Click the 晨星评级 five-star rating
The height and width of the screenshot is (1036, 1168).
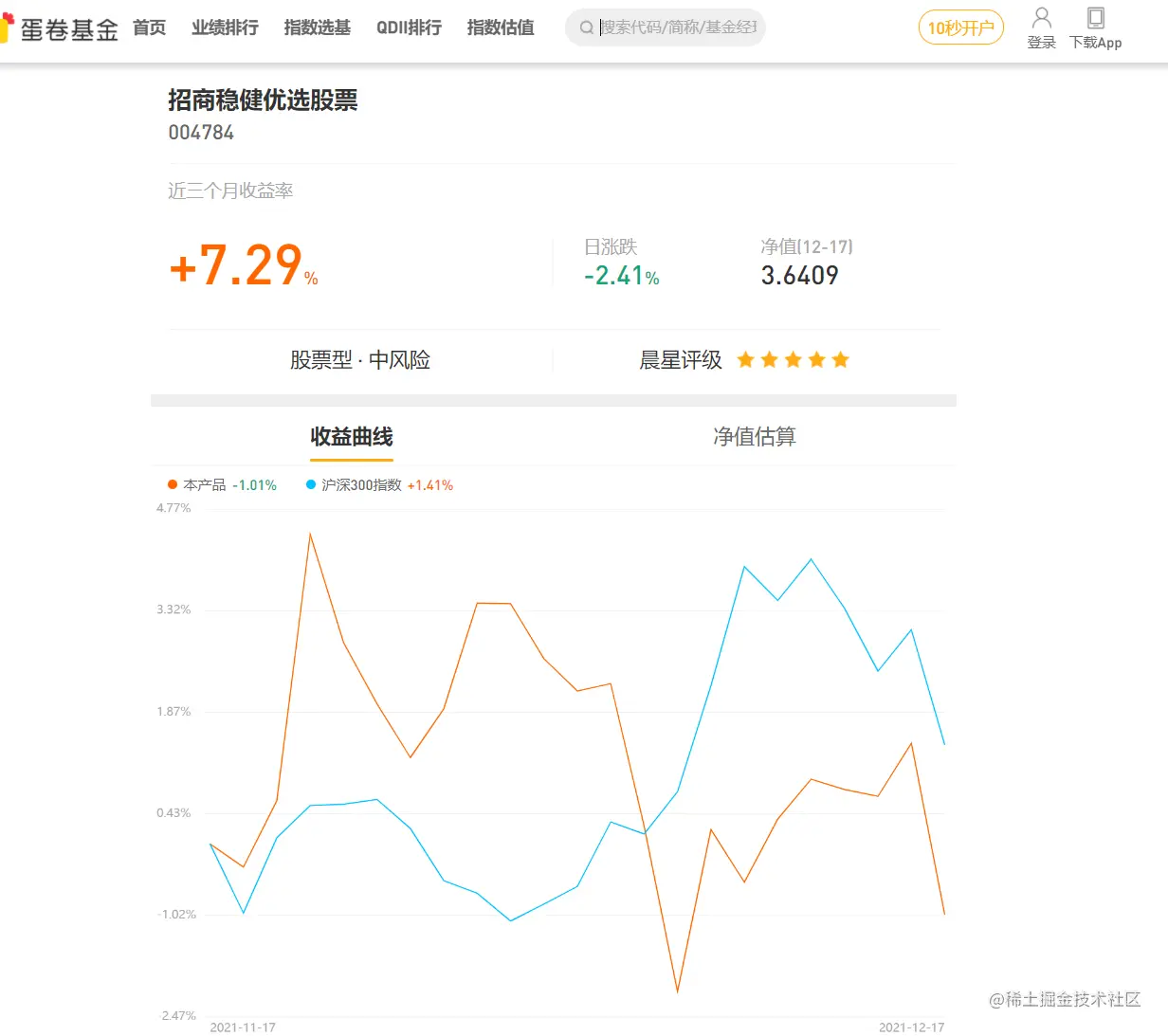click(793, 359)
